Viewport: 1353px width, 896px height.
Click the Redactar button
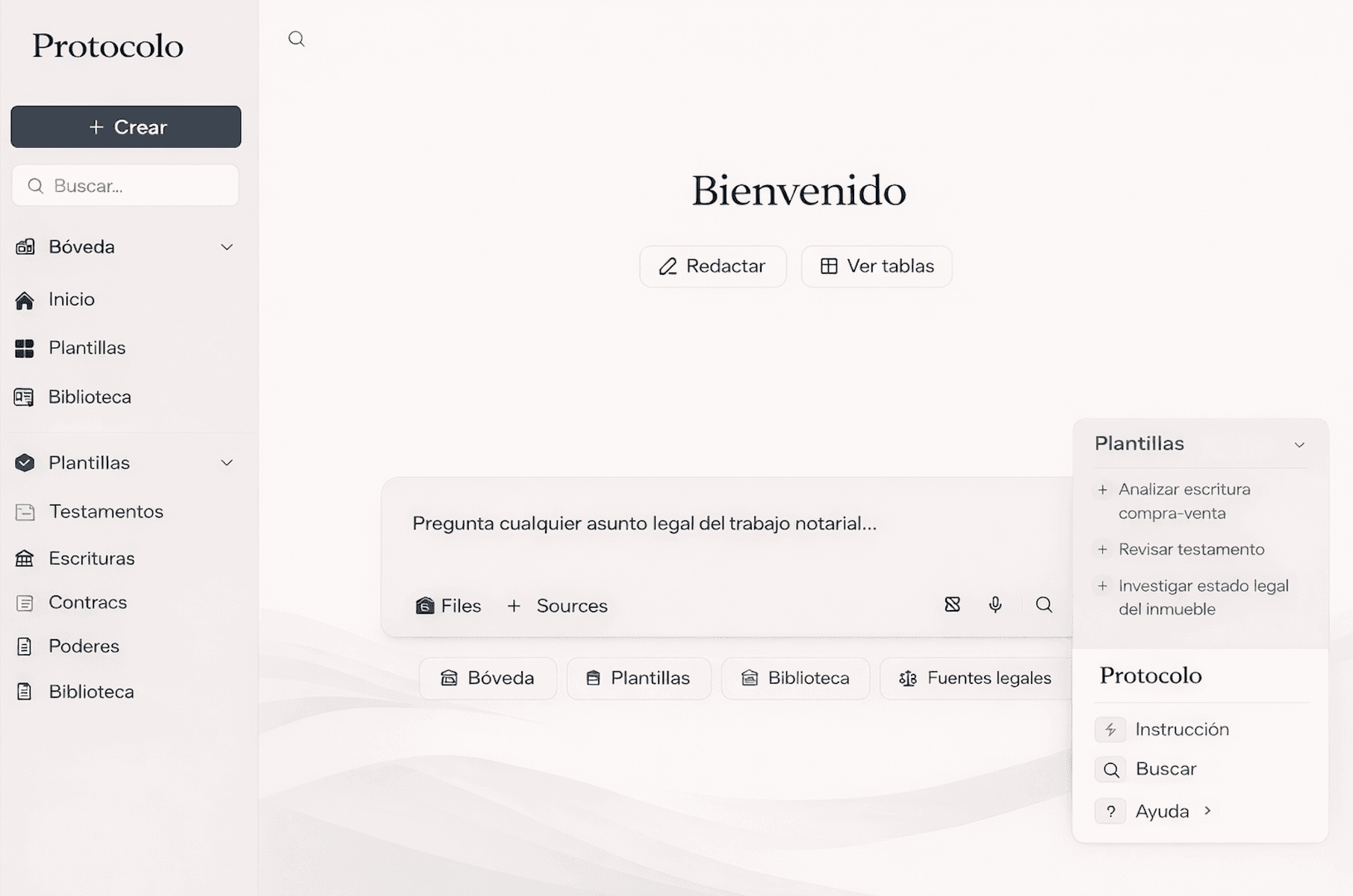[712, 266]
